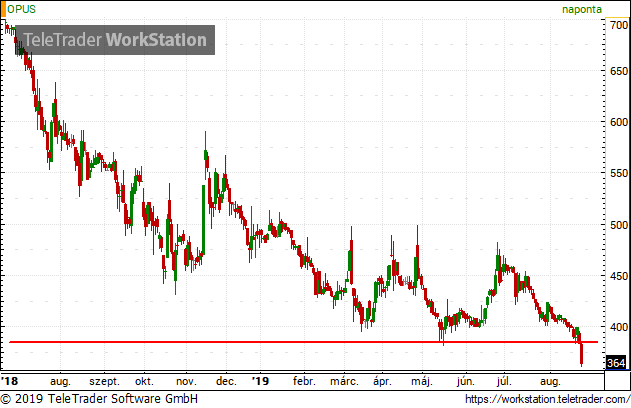This screenshot has height=408, width=631.
Task: Click the 'márc.' month label
Action: coord(344,381)
